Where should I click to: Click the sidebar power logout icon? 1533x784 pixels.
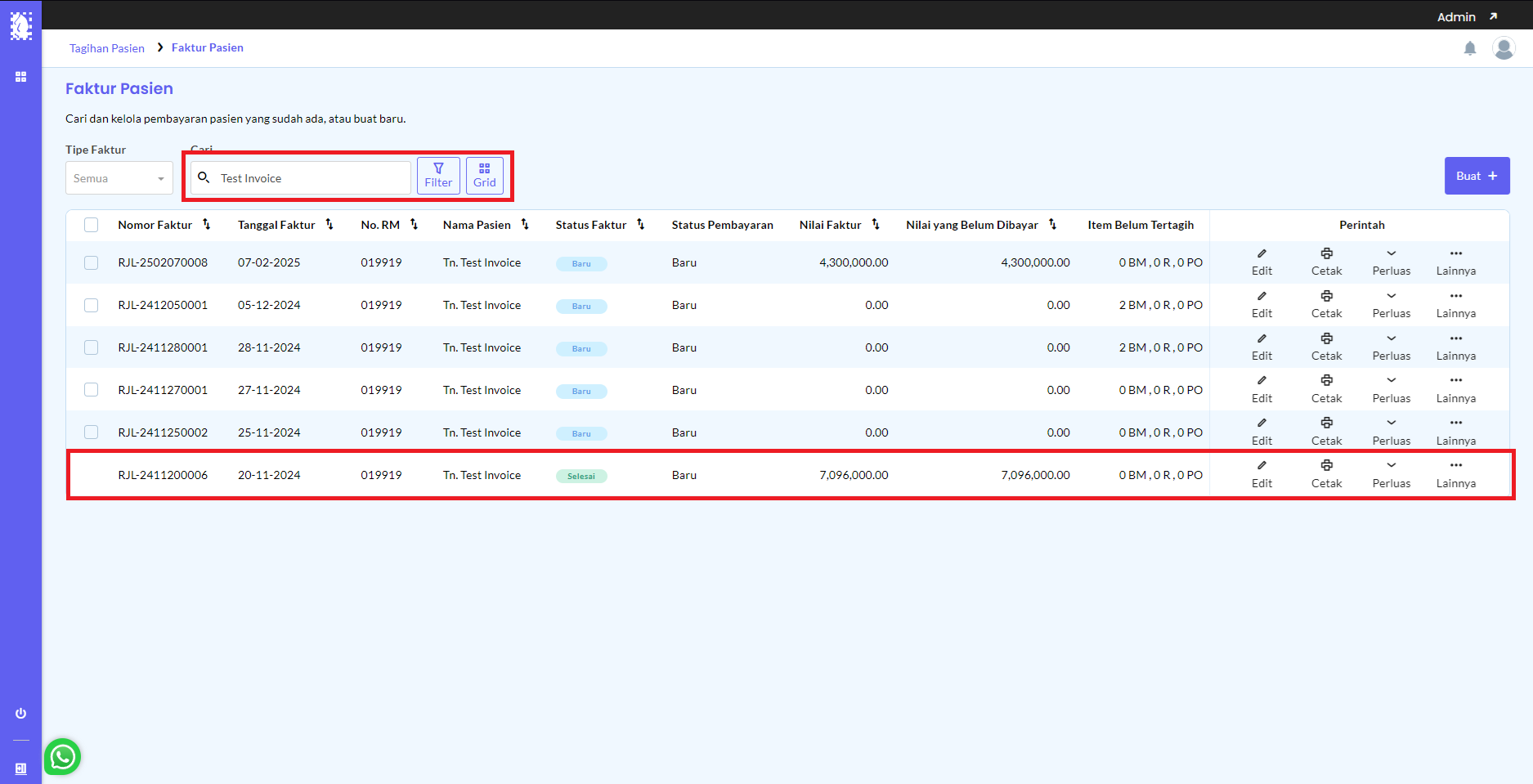(x=21, y=714)
